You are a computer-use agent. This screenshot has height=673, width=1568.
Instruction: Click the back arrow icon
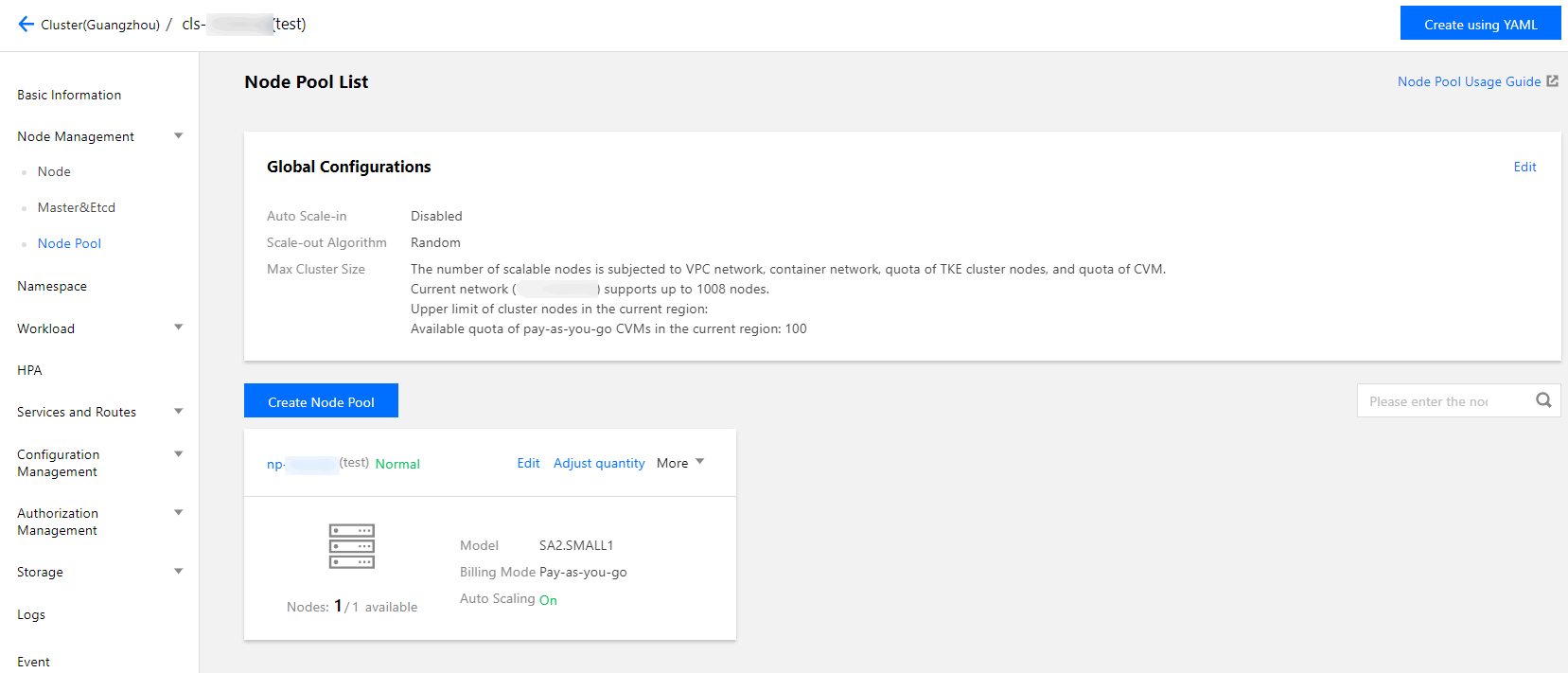tap(26, 25)
